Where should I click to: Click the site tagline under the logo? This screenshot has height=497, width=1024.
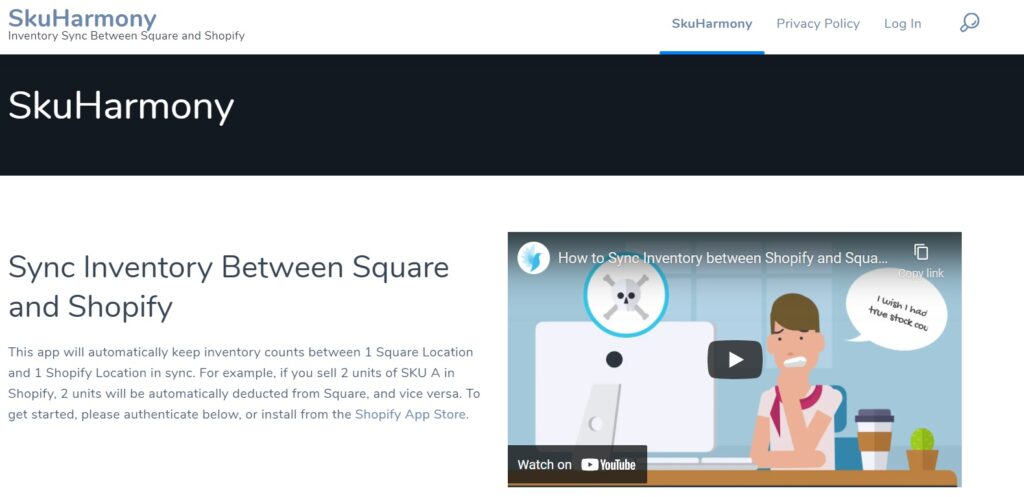(x=126, y=35)
